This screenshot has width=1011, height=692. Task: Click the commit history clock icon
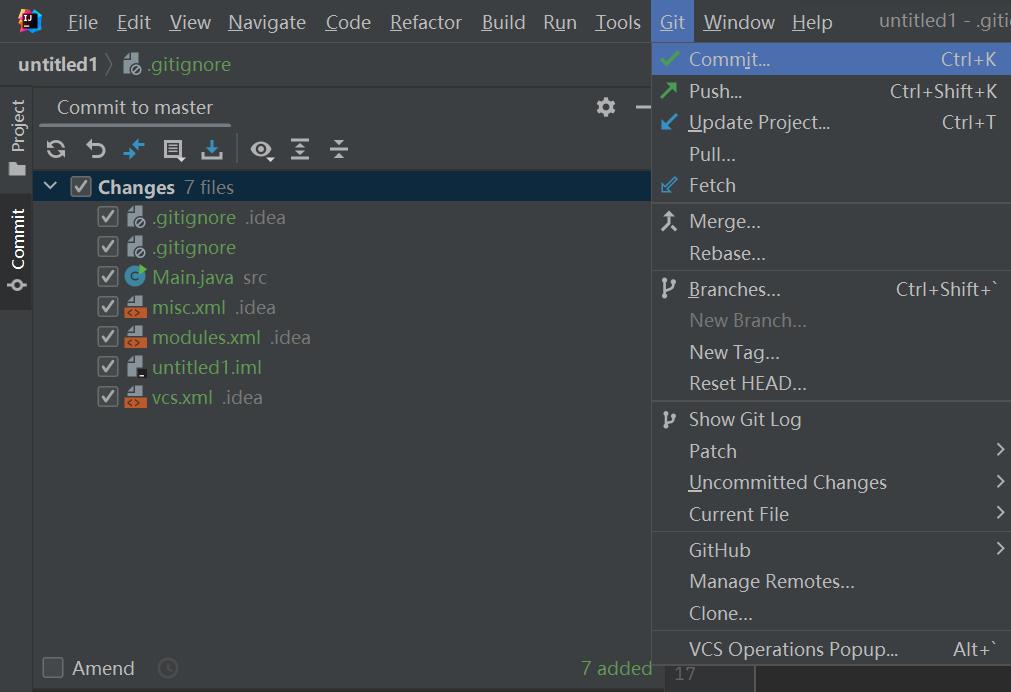[x=168, y=668]
